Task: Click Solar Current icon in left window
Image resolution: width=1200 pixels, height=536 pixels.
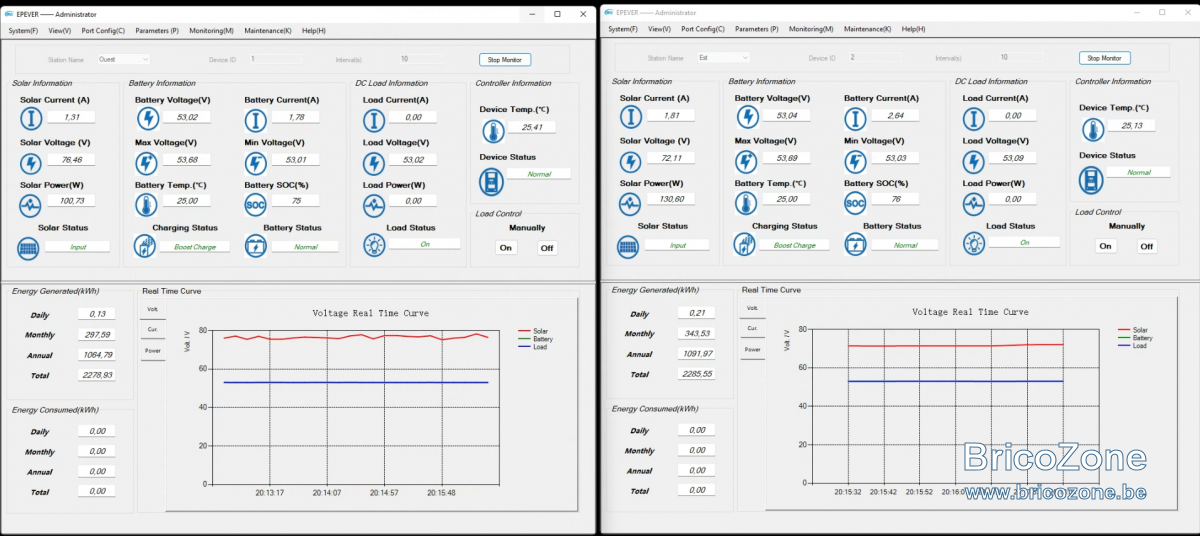Action: click(x=30, y=119)
